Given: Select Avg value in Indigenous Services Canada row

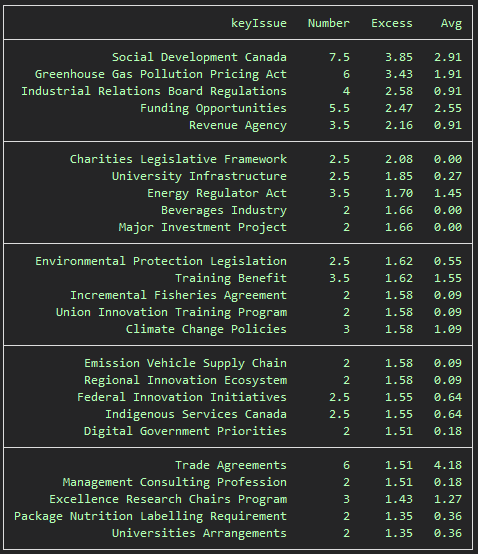Looking at the screenshot, I should [448, 414].
